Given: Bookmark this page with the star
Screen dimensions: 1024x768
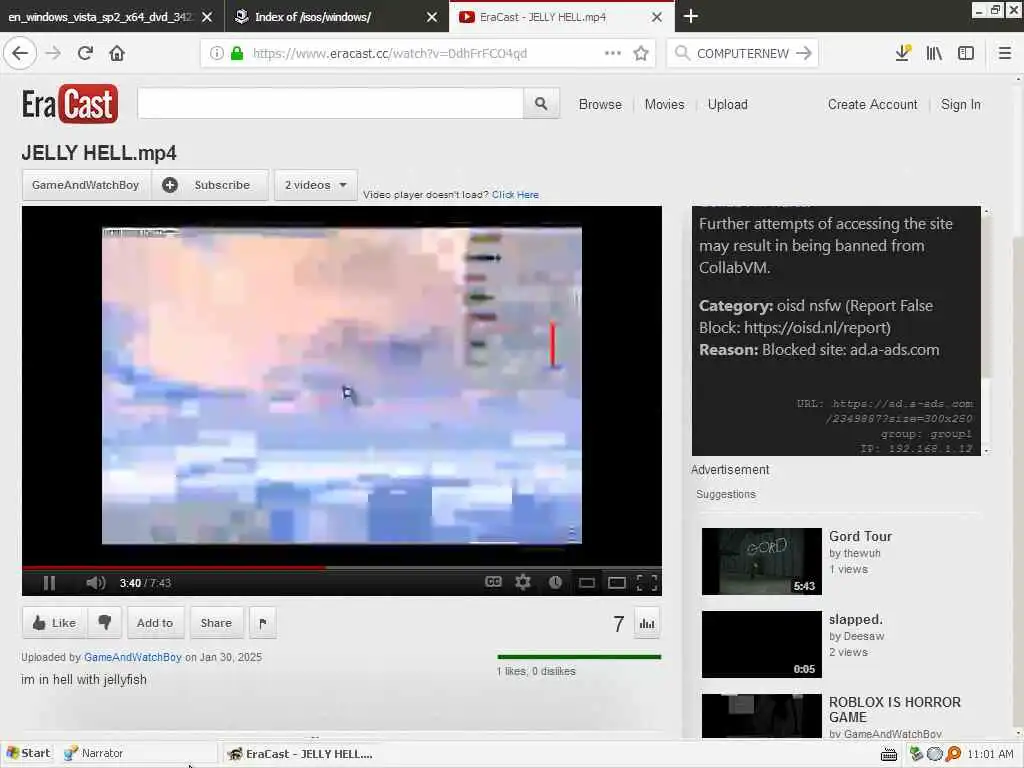Looking at the screenshot, I should [641, 53].
